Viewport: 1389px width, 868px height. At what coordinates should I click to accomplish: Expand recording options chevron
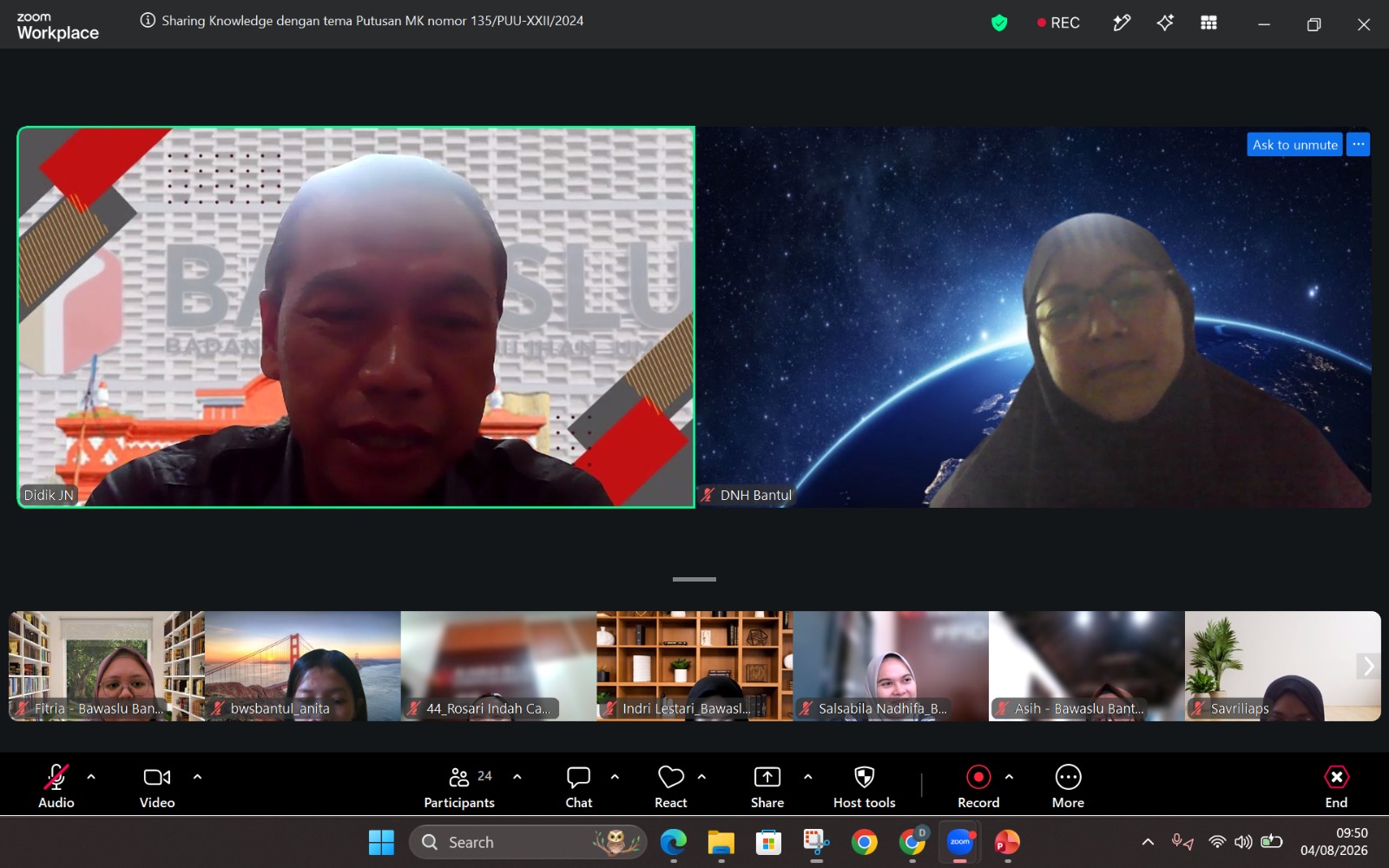point(1009,777)
